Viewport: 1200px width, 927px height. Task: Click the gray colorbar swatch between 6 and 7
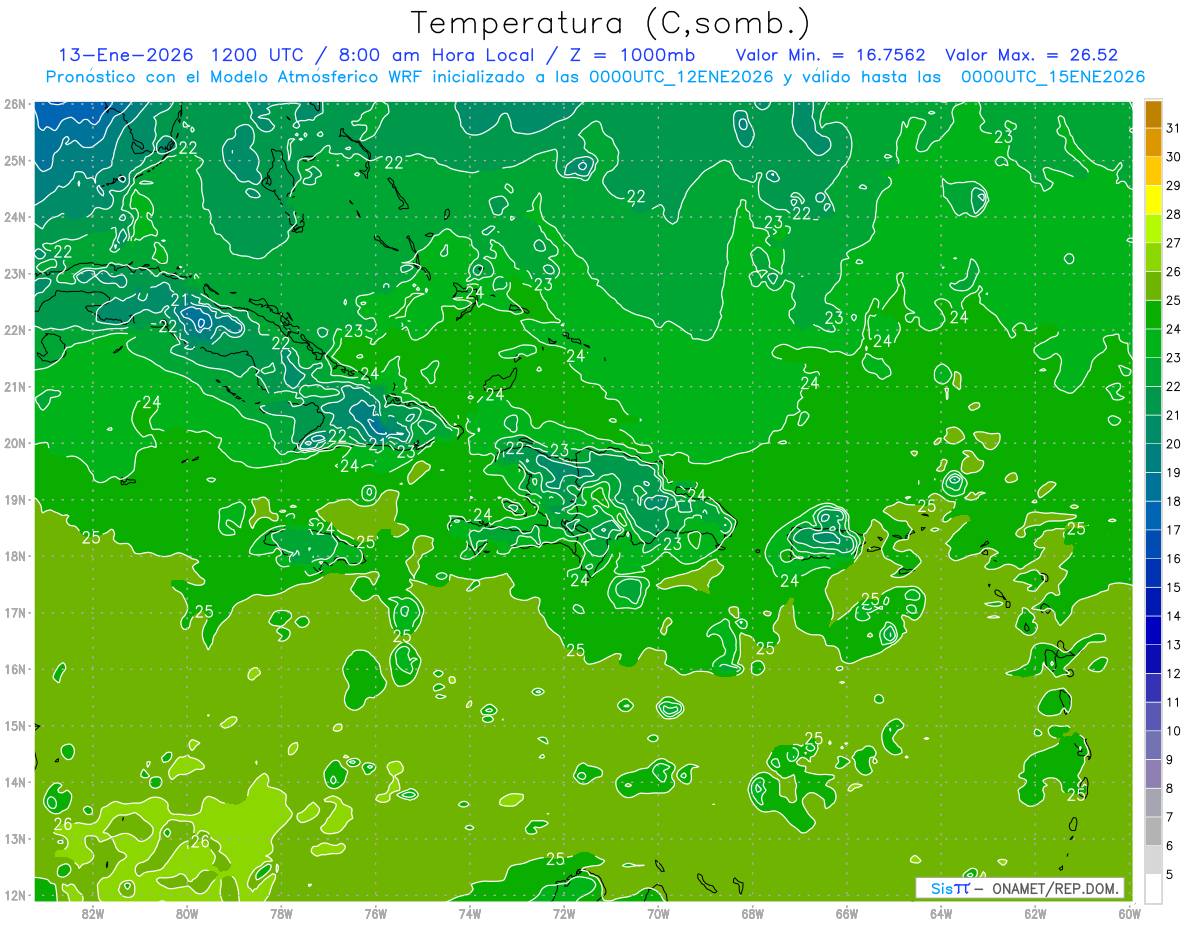[x=1153, y=831]
